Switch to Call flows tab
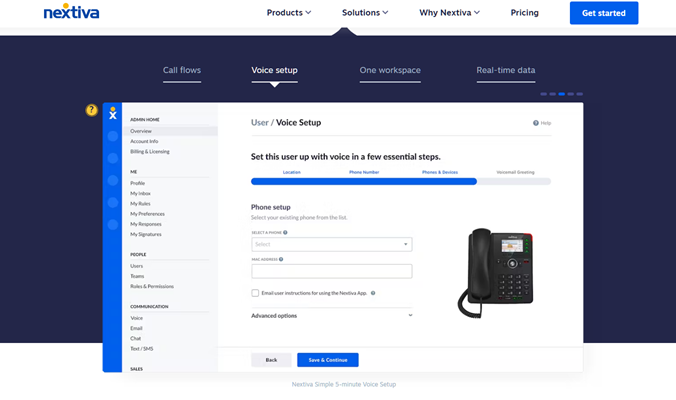 (x=182, y=70)
